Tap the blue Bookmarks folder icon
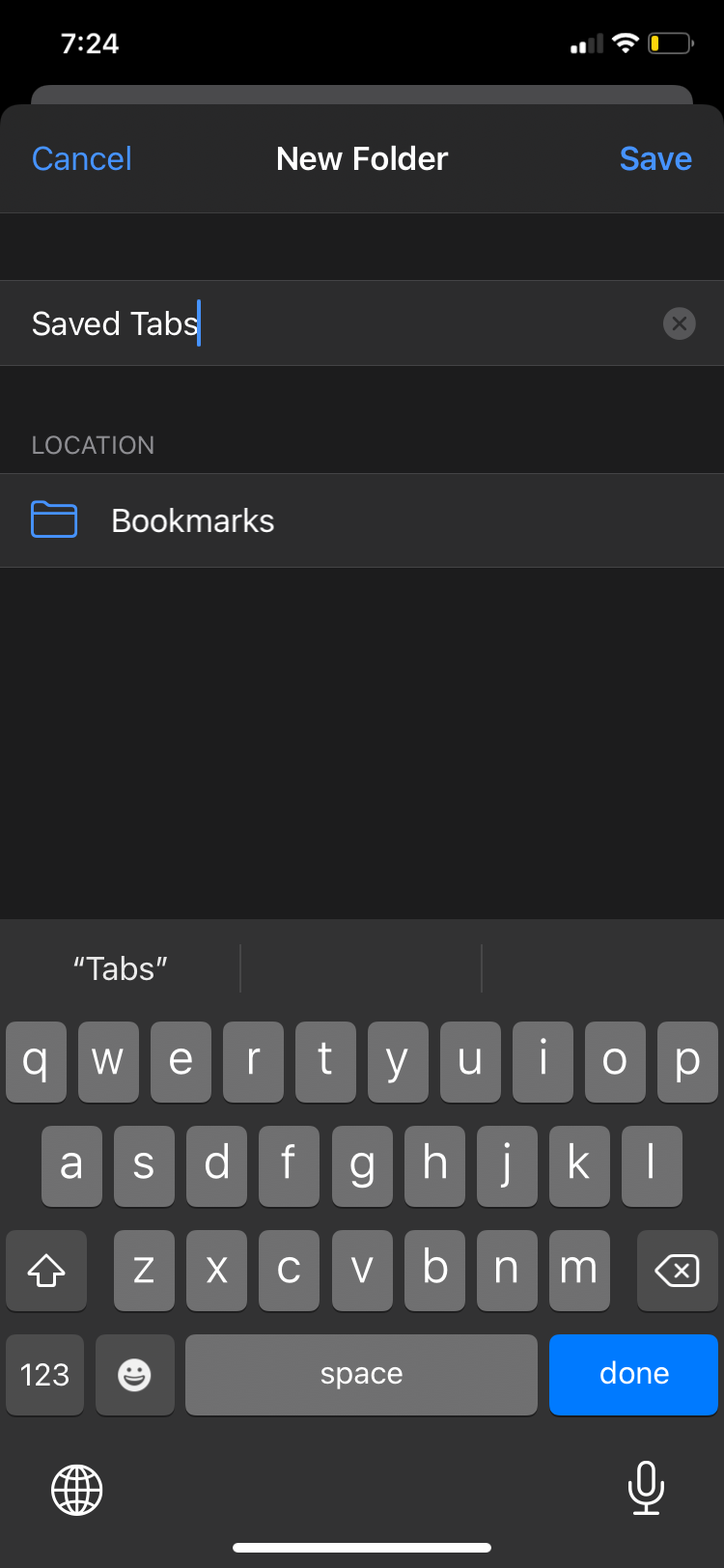This screenshot has height=1568, width=724. [x=54, y=519]
